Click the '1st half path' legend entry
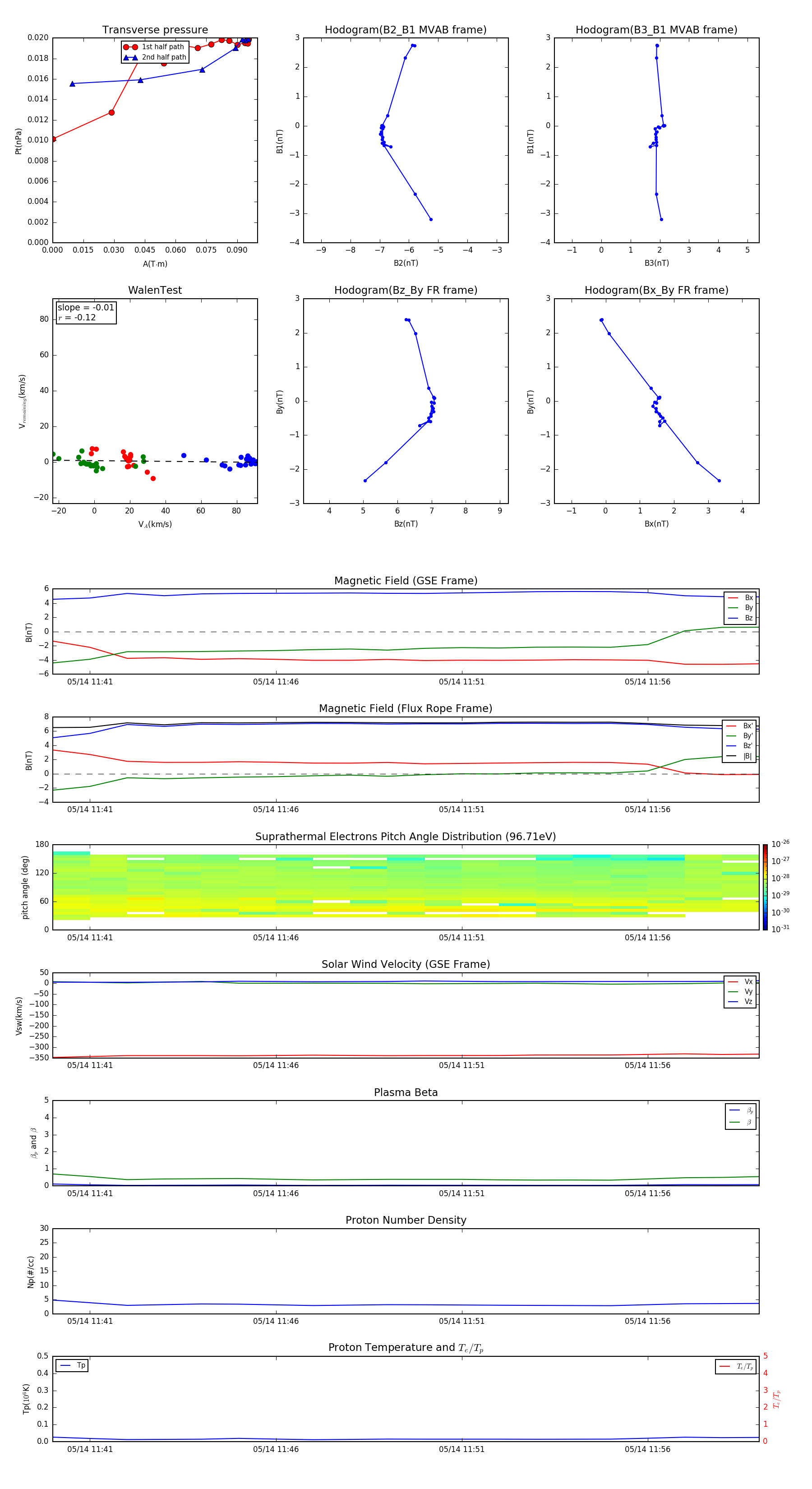The height and width of the screenshot is (1489, 812). 154,47
